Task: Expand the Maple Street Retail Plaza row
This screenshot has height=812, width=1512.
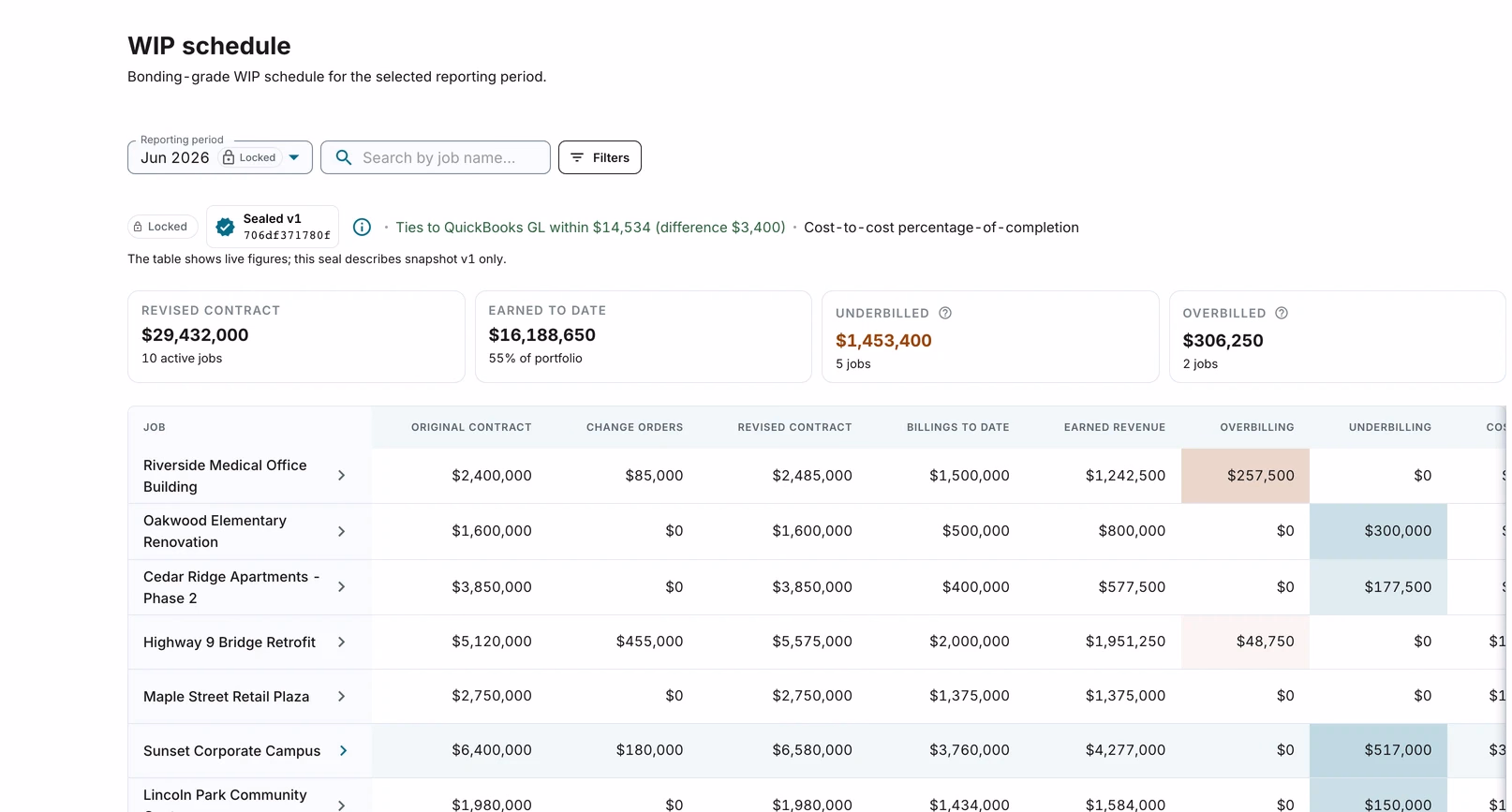Action: (342, 697)
